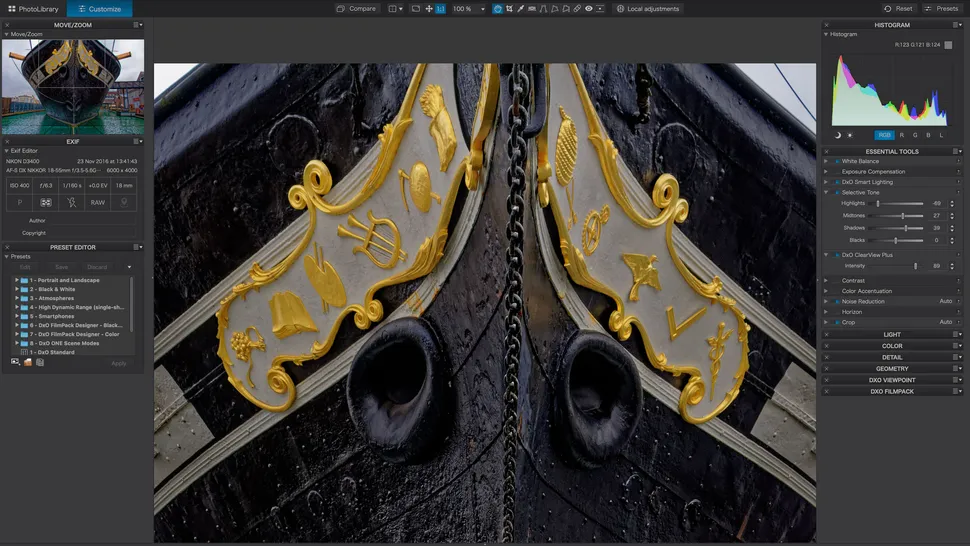Click the new preset icon below the preset list
Viewport: 970px width, 546px height.
[x=15, y=362]
